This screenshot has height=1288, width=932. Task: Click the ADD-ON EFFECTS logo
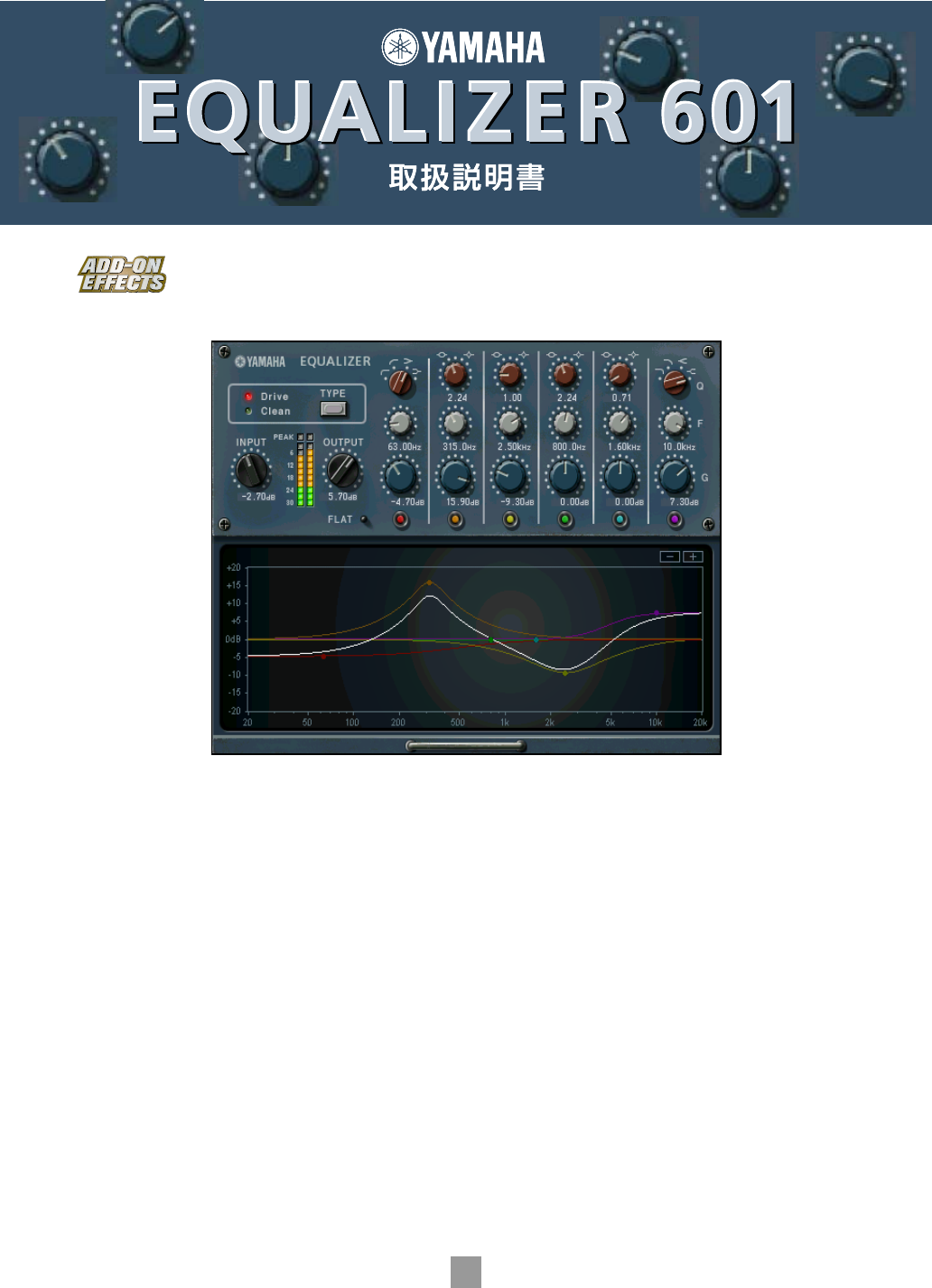coord(122,275)
